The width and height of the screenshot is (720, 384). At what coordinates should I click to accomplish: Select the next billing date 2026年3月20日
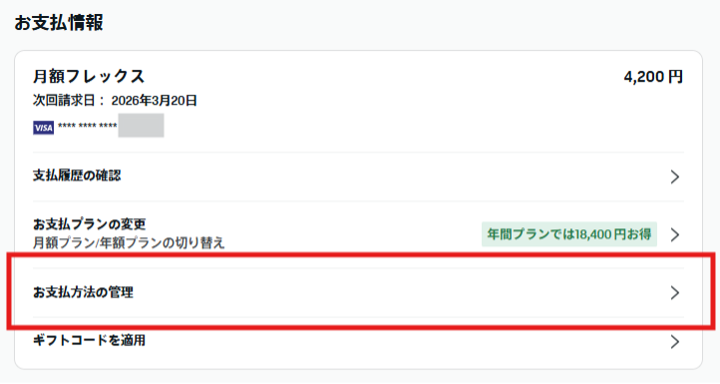(154, 101)
